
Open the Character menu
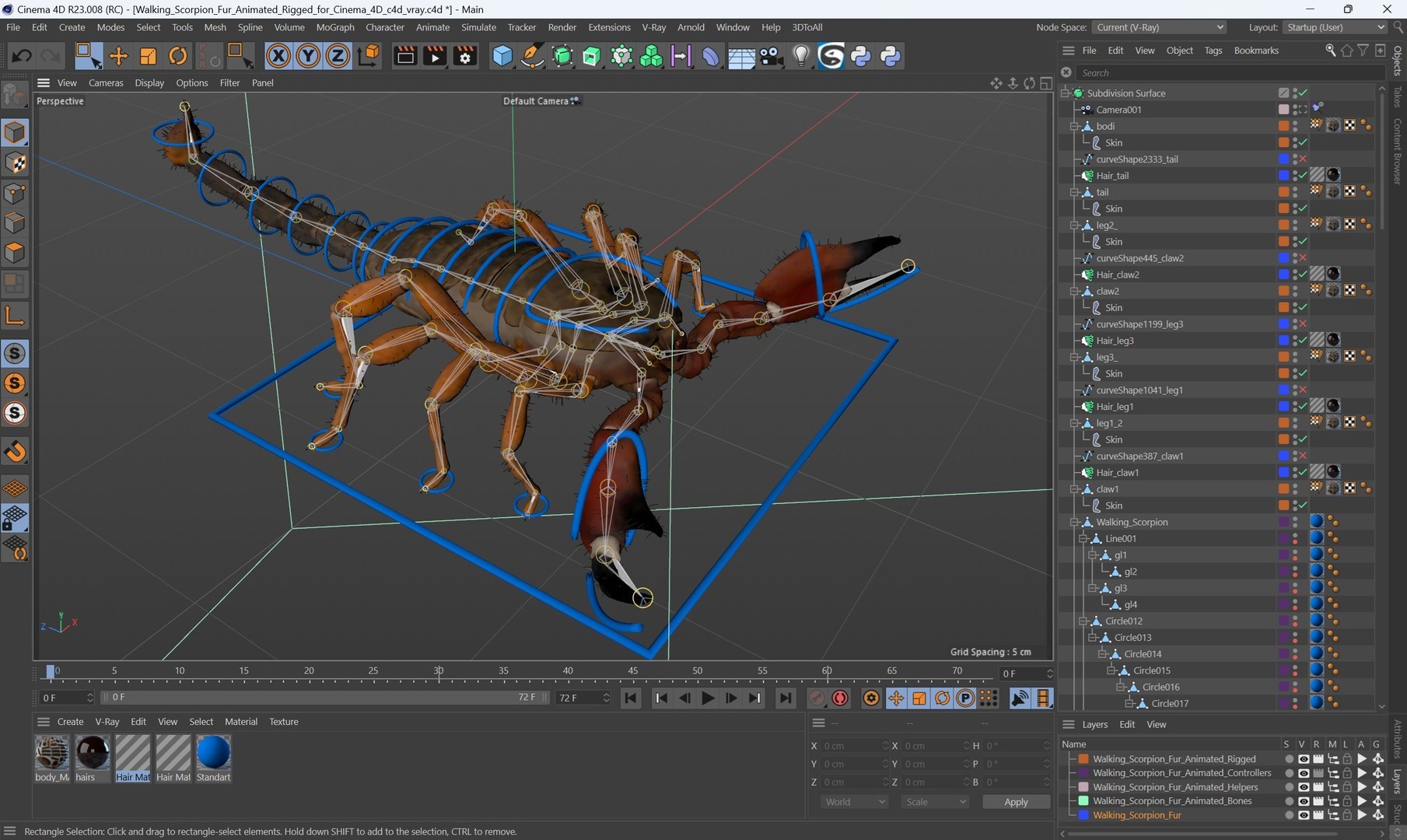click(x=385, y=27)
